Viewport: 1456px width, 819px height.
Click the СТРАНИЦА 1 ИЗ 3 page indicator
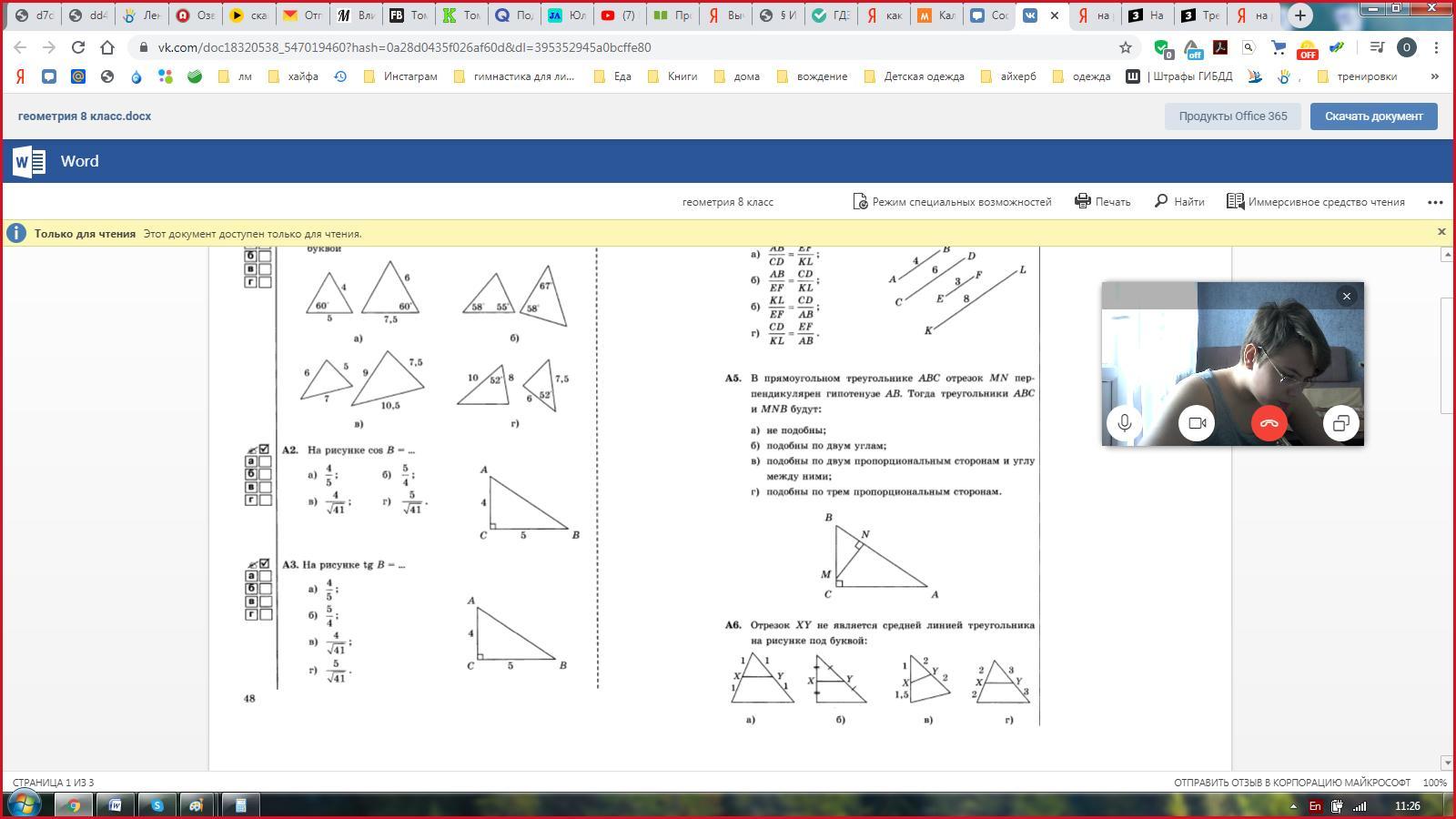(53, 783)
